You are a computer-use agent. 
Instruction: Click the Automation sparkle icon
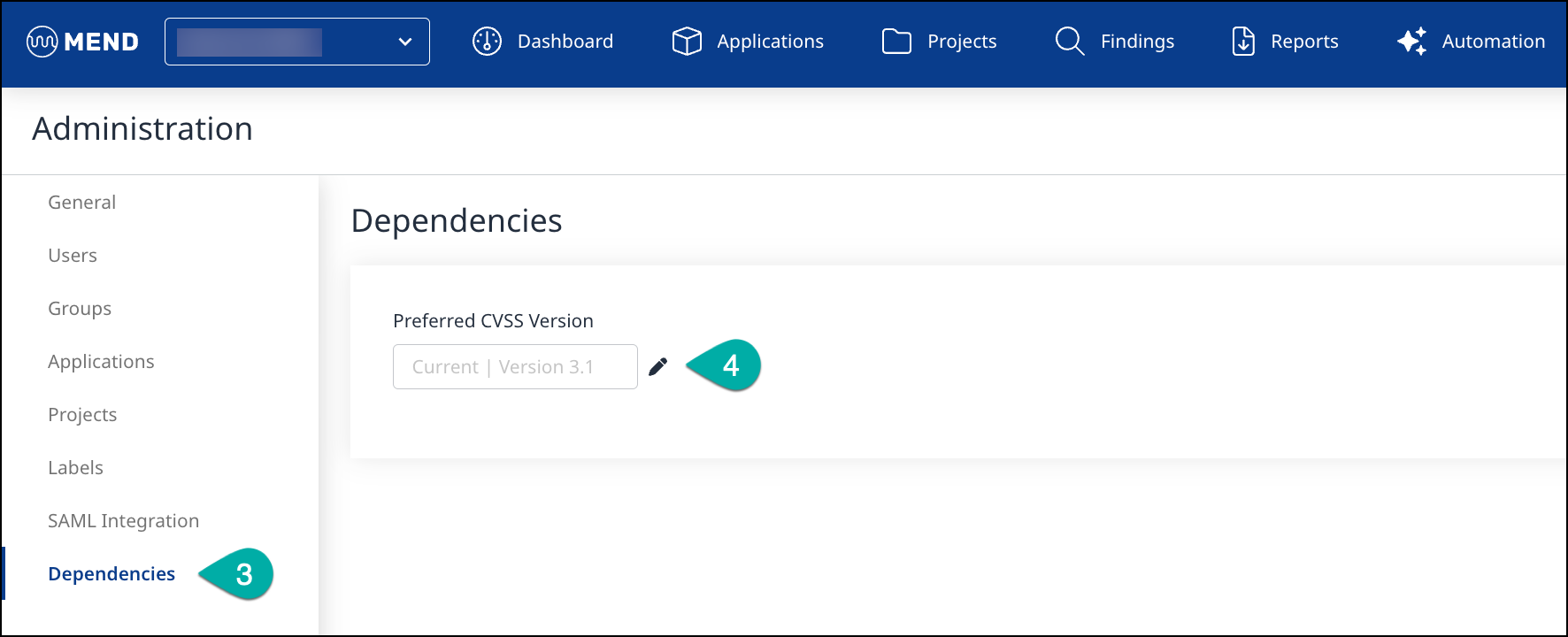[1411, 42]
